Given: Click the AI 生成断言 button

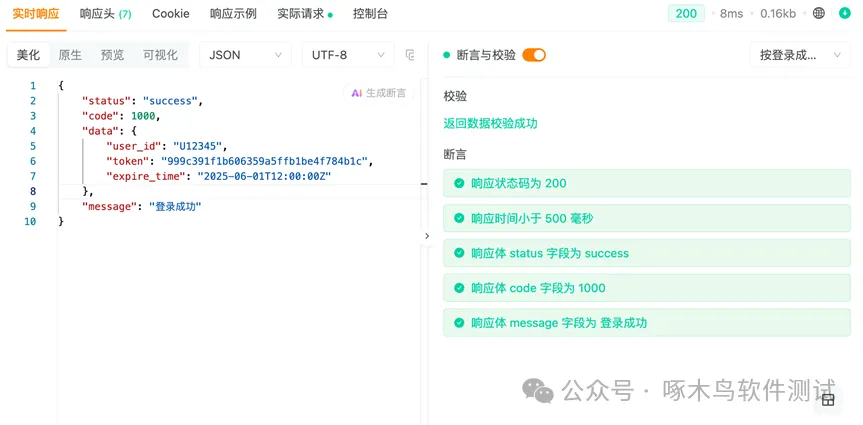Looking at the screenshot, I should (379, 93).
